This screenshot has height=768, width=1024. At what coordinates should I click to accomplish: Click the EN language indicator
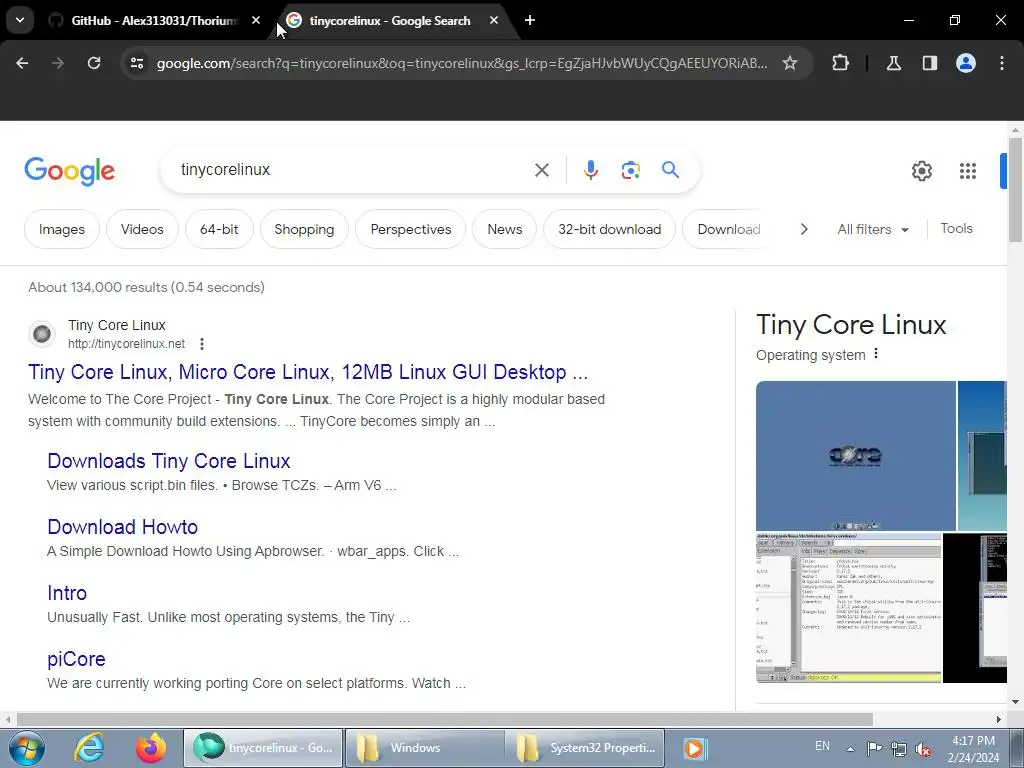(822, 746)
